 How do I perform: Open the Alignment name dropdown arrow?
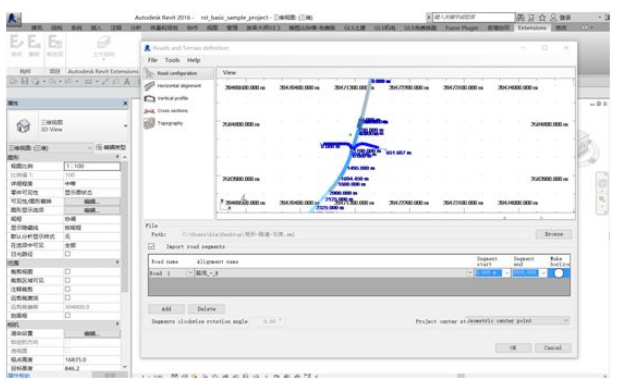coord(470,273)
